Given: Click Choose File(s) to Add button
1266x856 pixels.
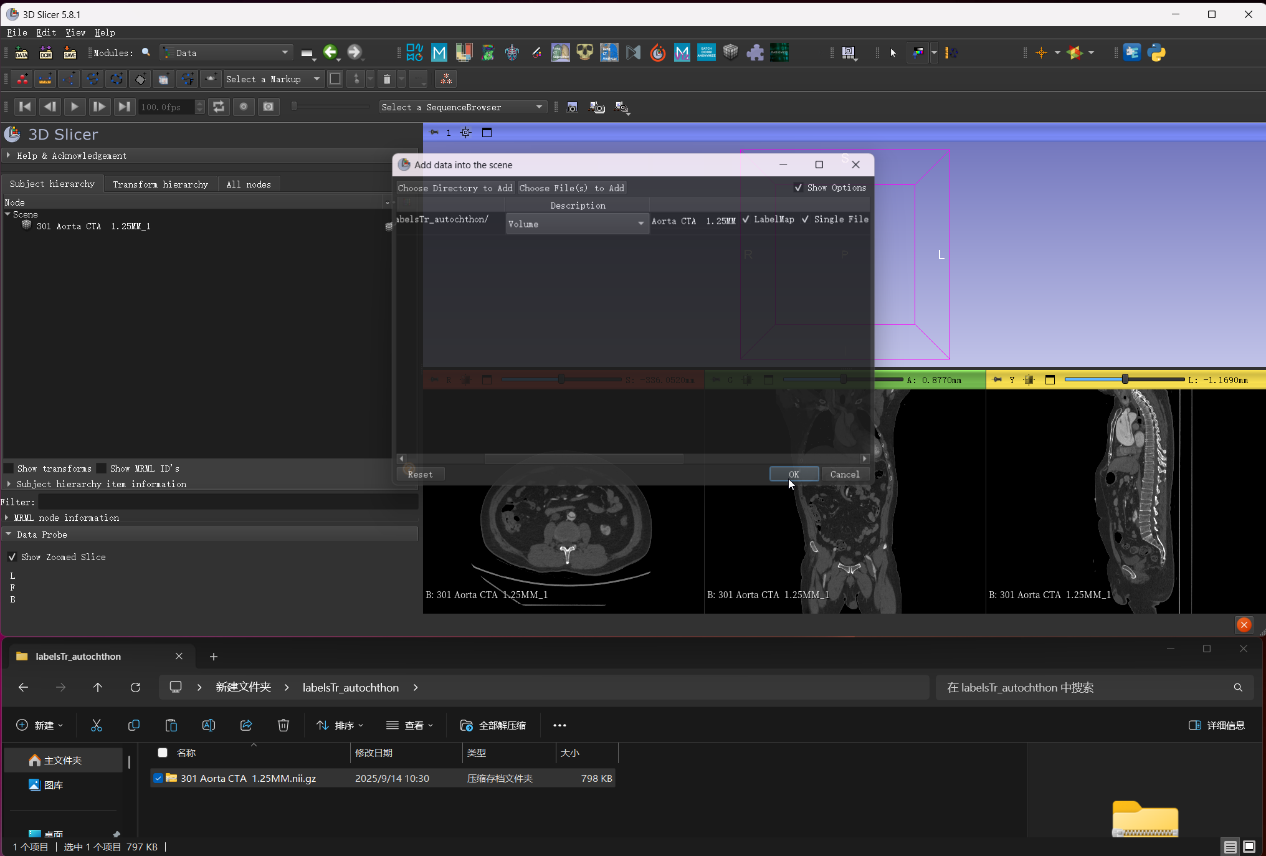Looking at the screenshot, I should point(572,187).
